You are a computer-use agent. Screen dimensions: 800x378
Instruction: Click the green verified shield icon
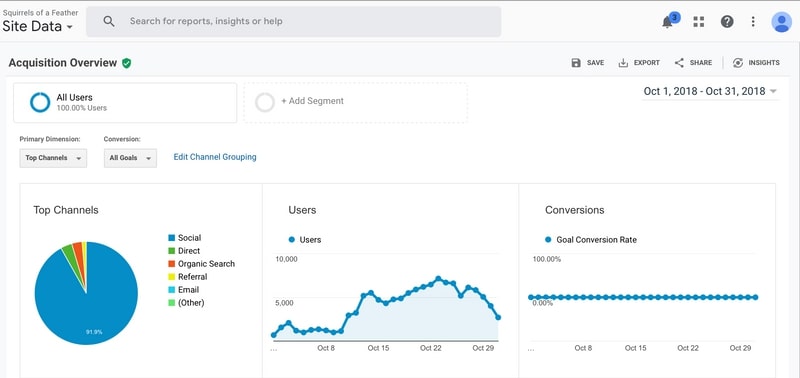(x=127, y=63)
